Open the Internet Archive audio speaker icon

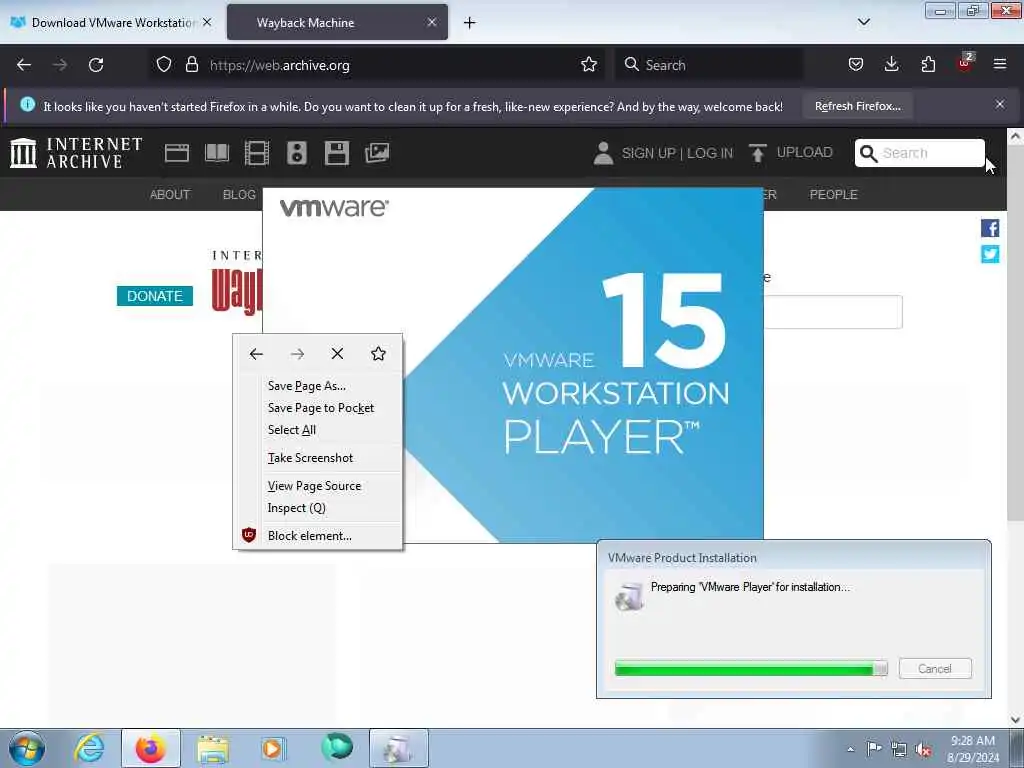tap(296, 153)
